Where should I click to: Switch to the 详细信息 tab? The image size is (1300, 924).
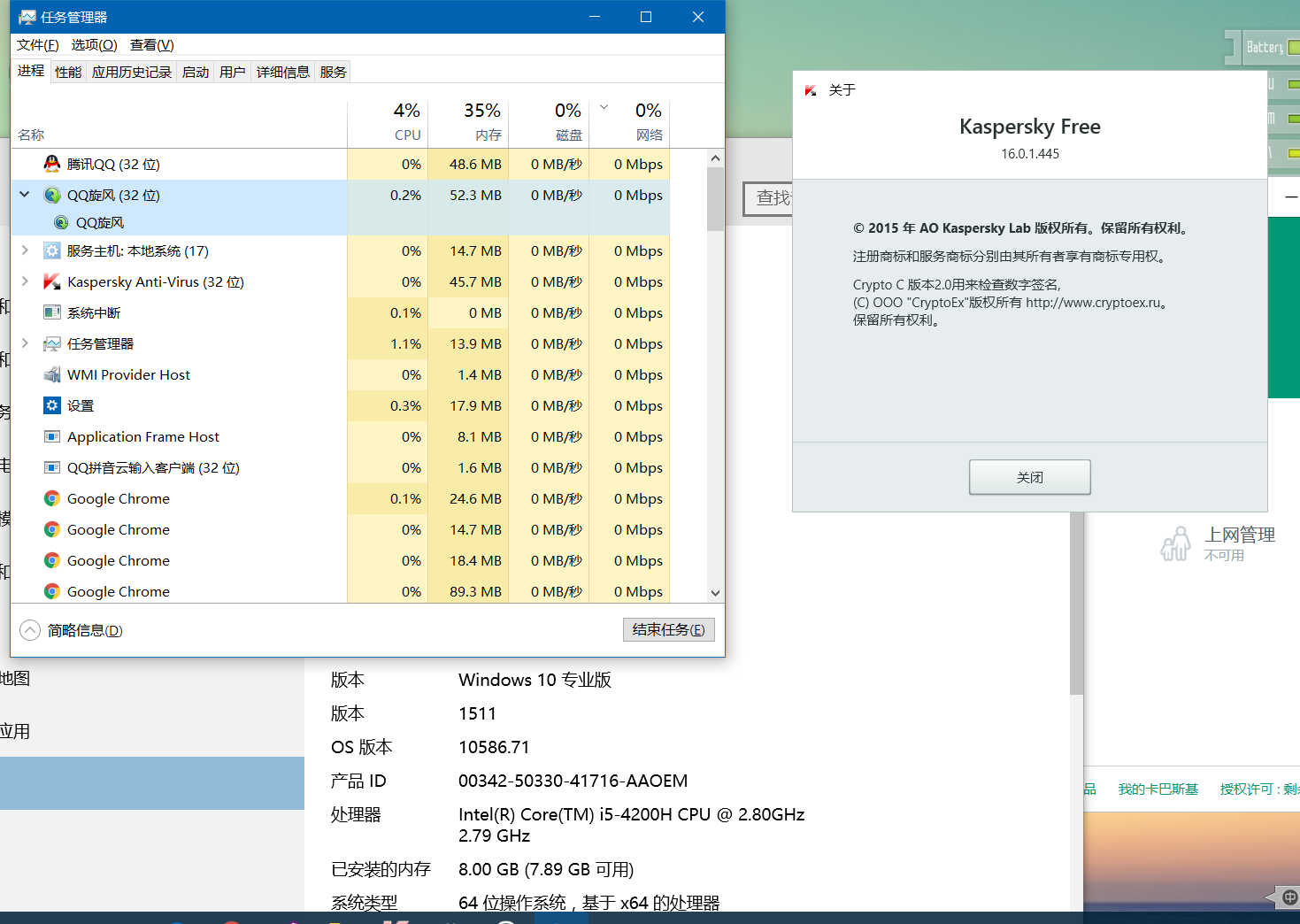coord(283,72)
